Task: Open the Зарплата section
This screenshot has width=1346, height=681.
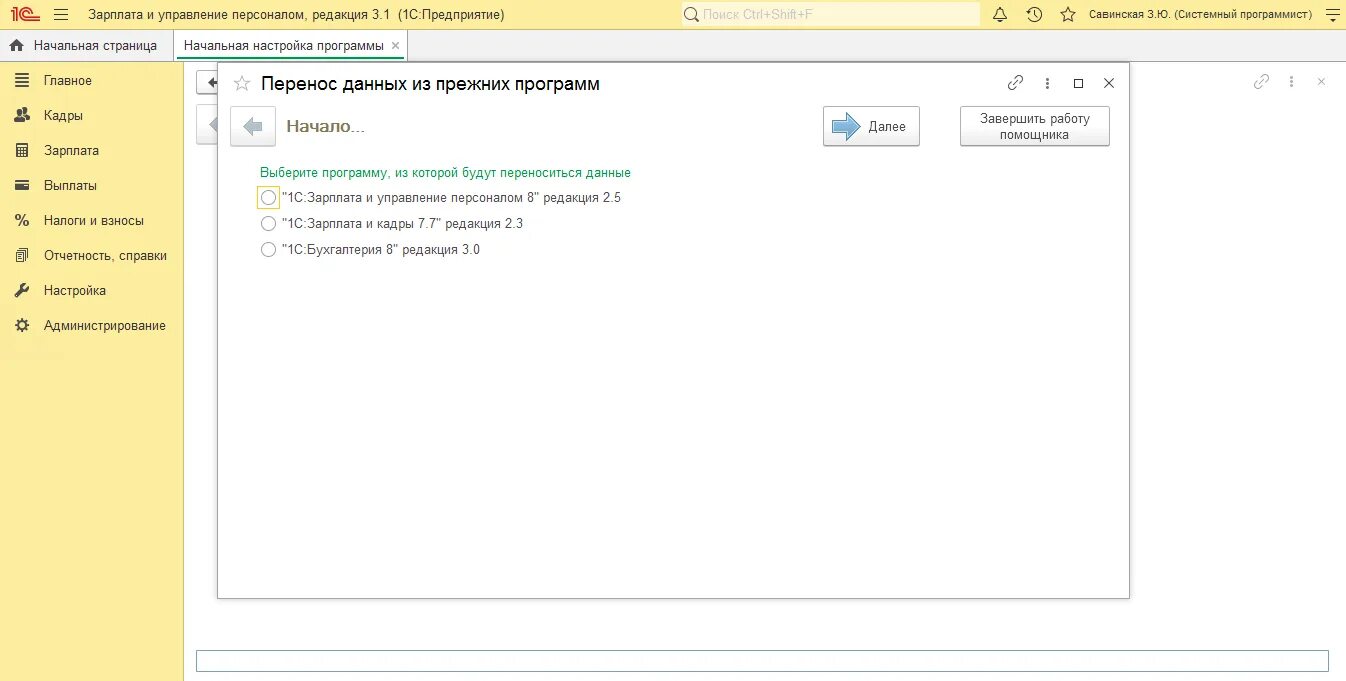Action: 71,150
